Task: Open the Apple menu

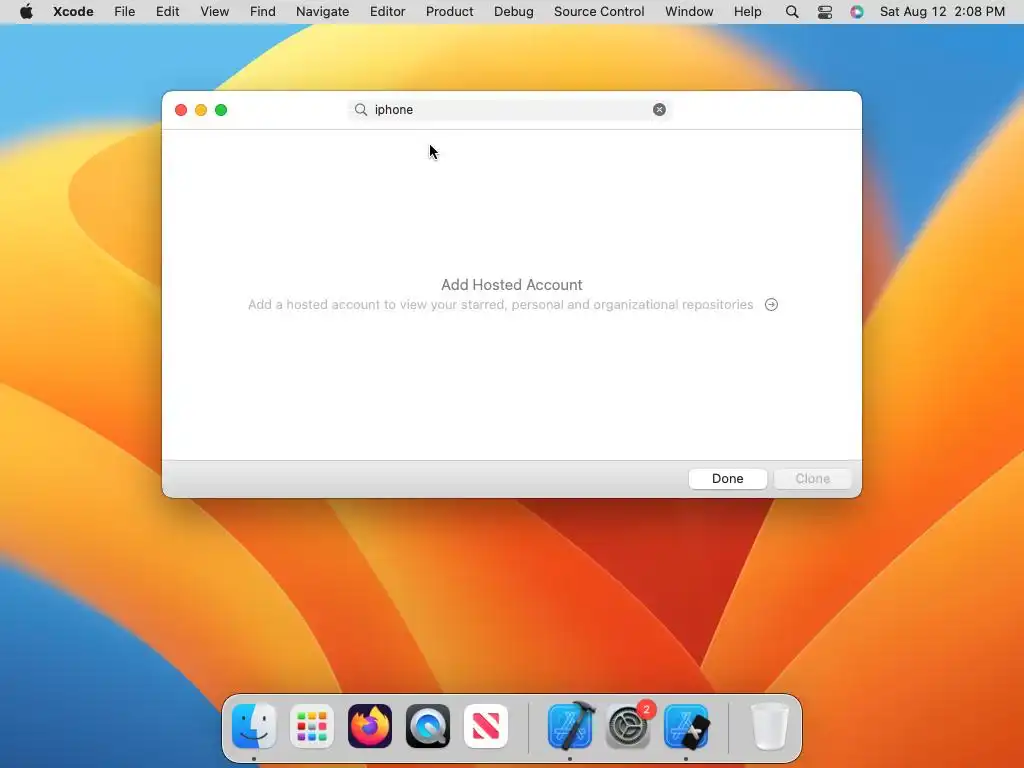Action: click(26, 12)
